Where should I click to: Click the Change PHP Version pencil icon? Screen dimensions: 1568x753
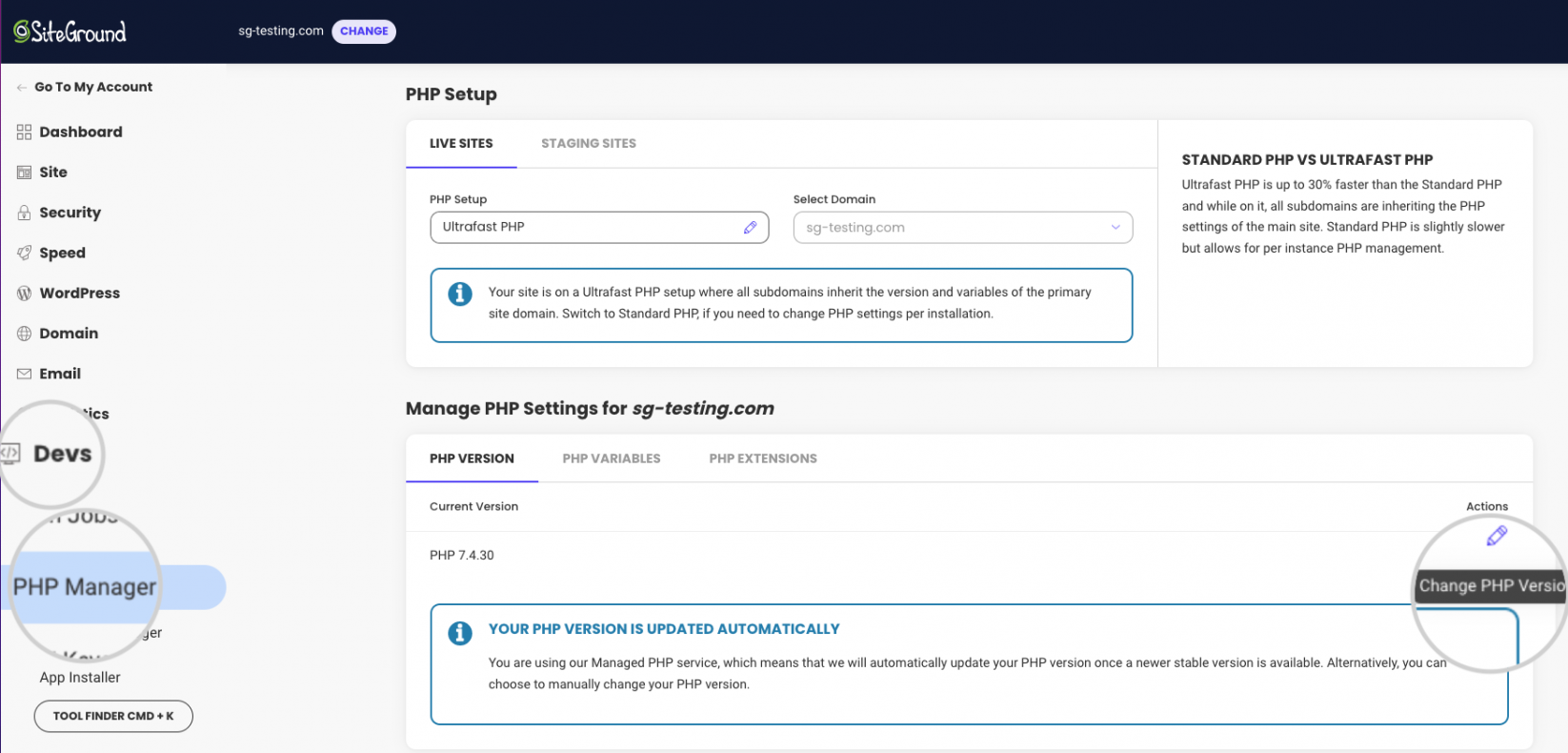click(x=1497, y=536)
